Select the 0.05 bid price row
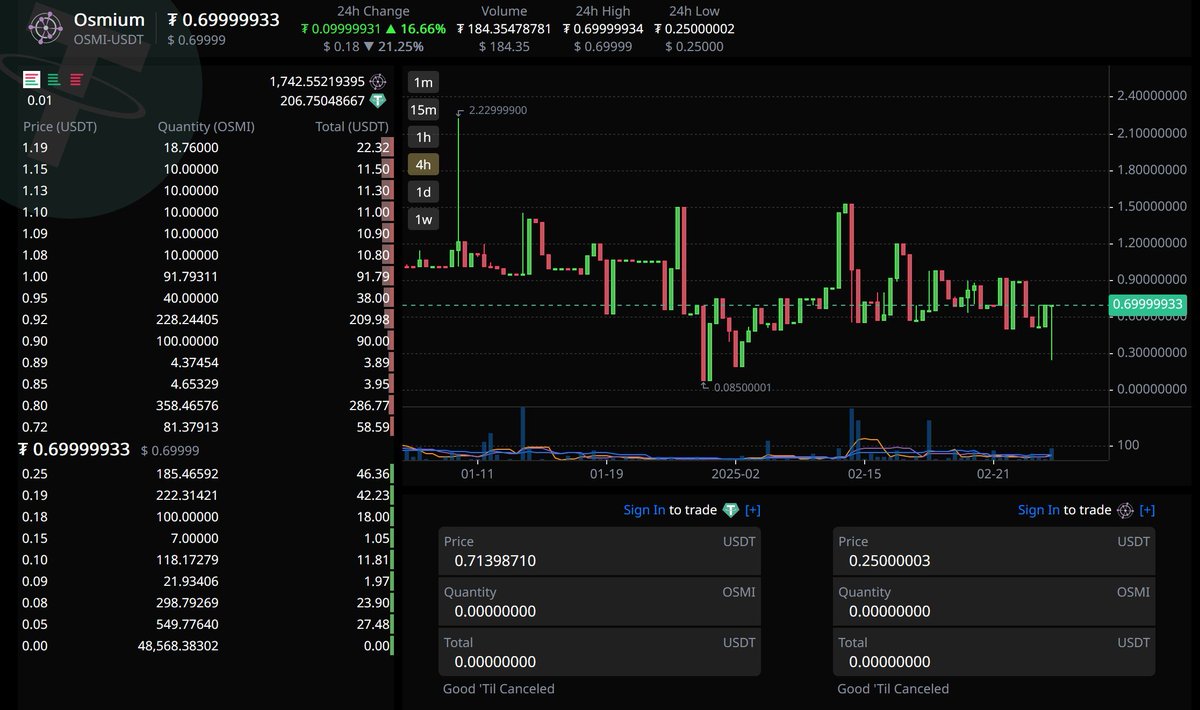1200x710 pixels. point(208,624)
